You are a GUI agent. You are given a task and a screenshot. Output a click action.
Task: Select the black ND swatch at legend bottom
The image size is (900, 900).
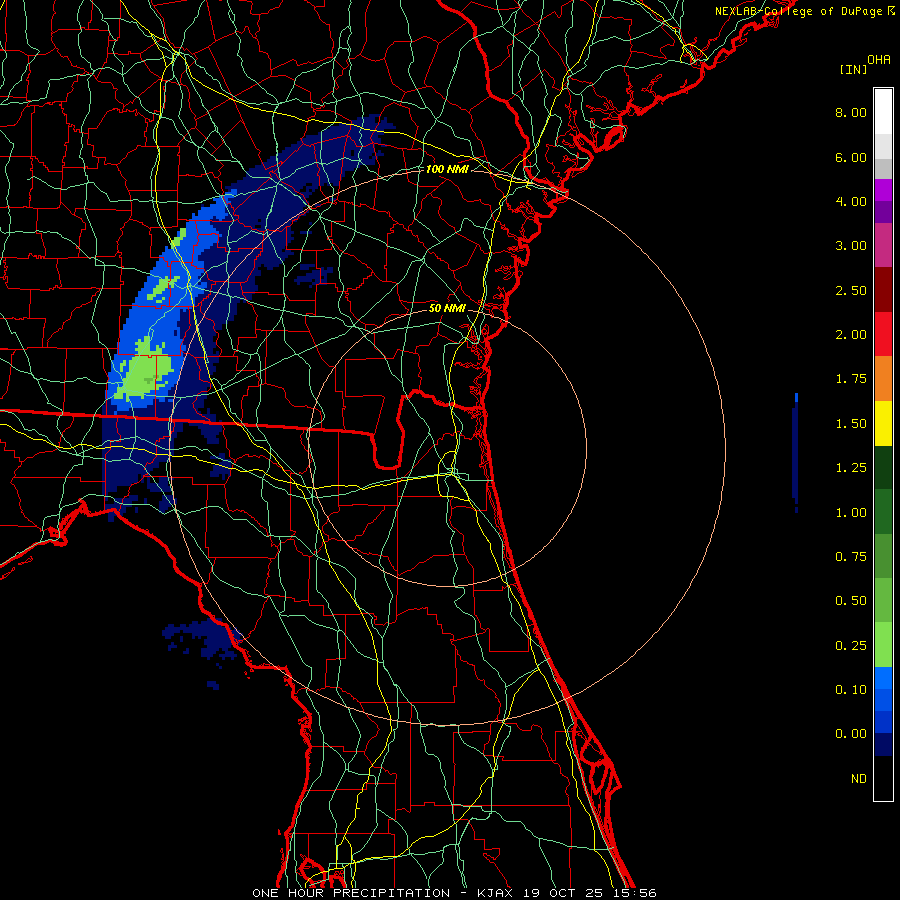tap(883, 778)
